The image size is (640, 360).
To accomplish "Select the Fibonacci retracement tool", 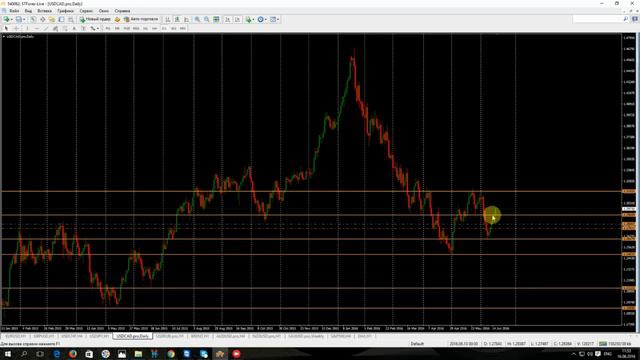I will (x=65, y=28).
